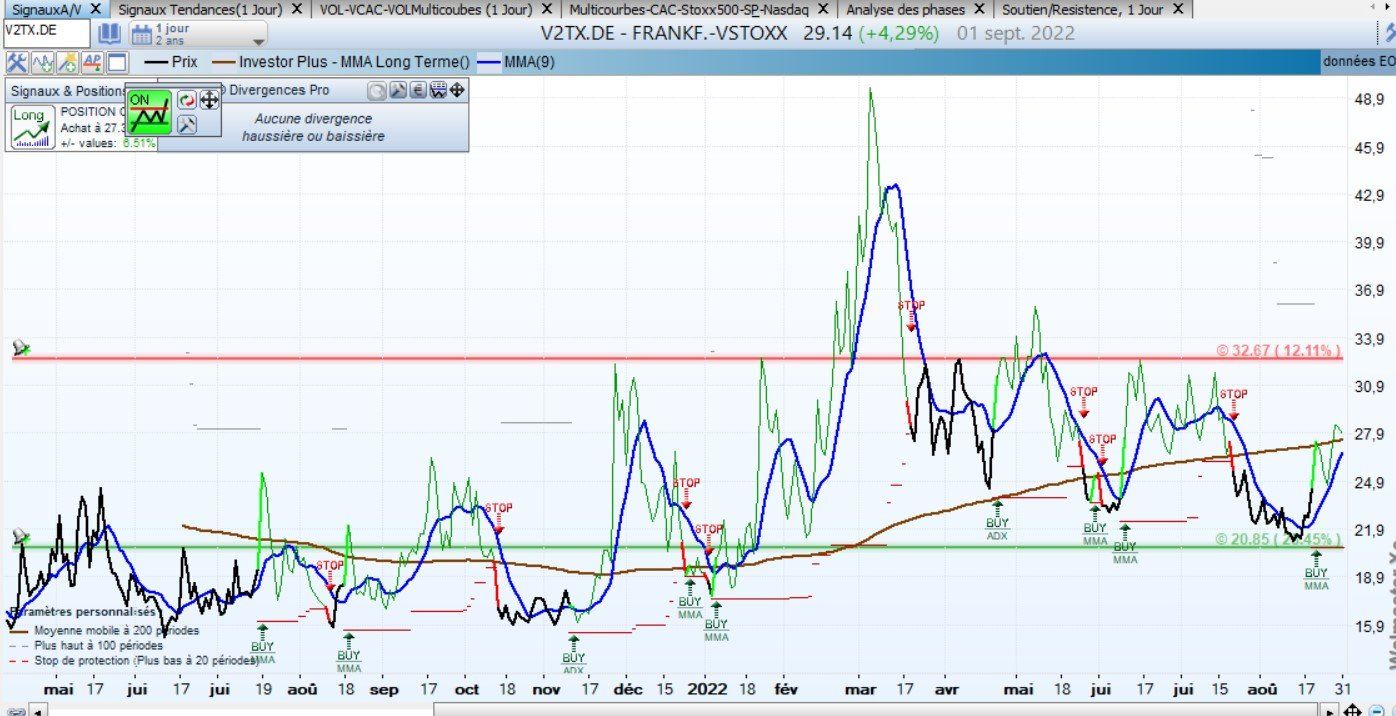Close the Analyse des phases tab
1396x716 pixels.
979,9
